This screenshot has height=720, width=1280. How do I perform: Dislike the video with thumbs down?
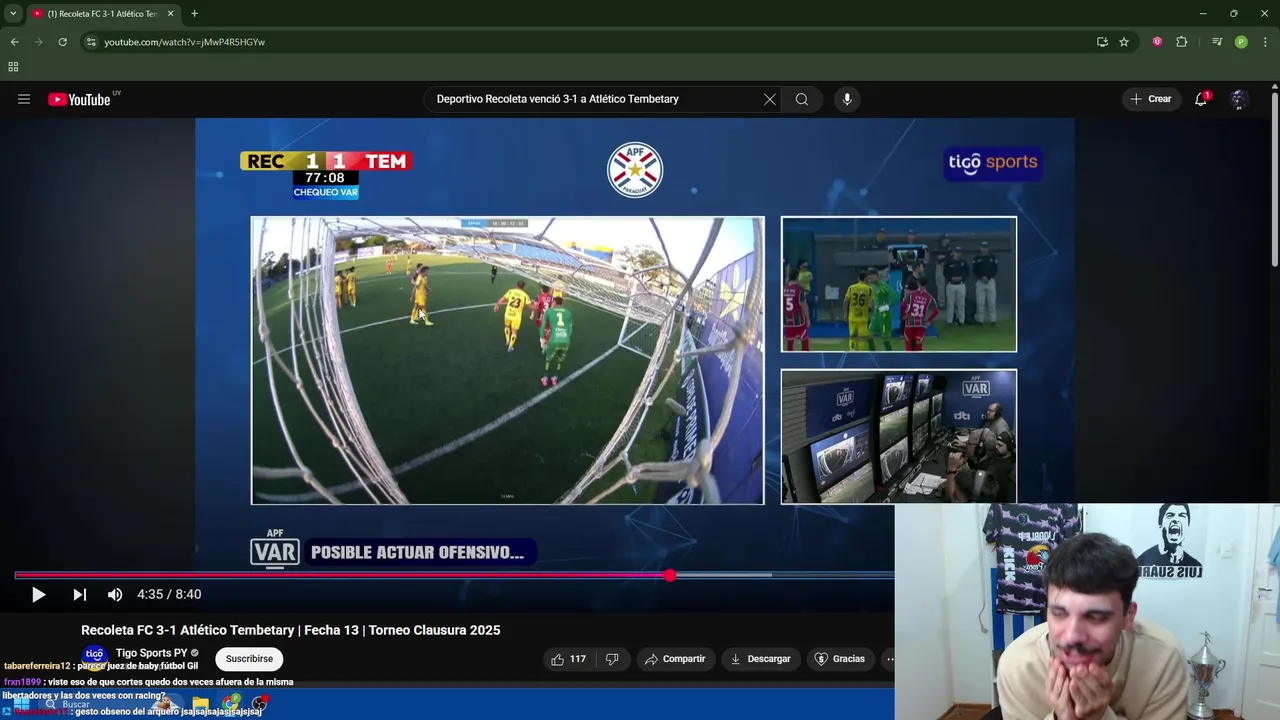tap(612, 659)
